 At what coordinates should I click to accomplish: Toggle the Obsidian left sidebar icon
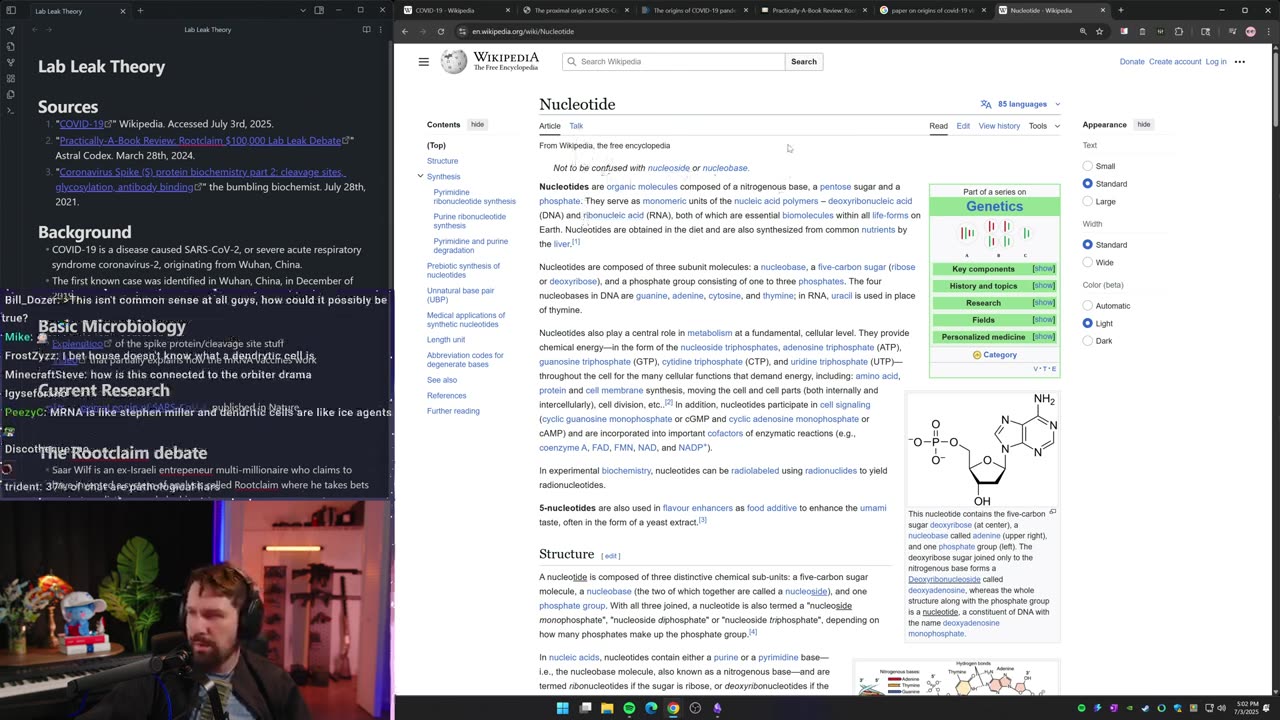pos(11,11)
